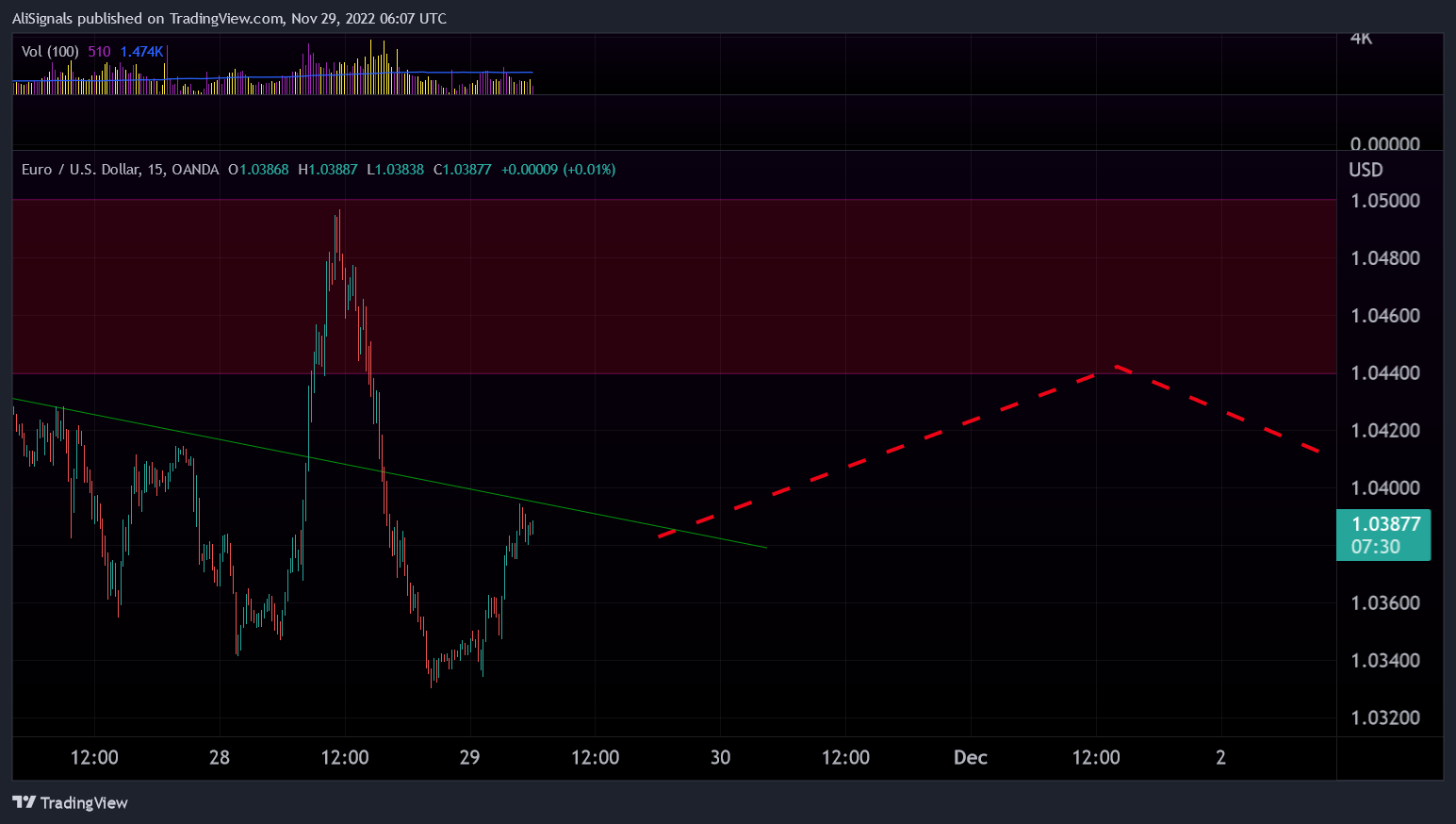This screenshot has height=824, width=1456.
Task: Click the USD currency label on price axis
Action: [x=1366, y=170]
